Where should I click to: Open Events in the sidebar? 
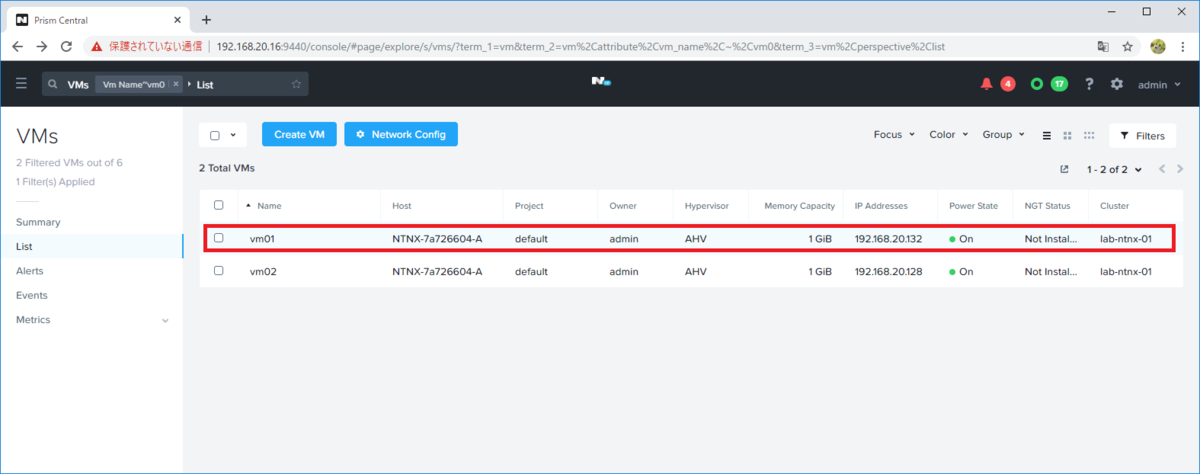pos(32,295)
